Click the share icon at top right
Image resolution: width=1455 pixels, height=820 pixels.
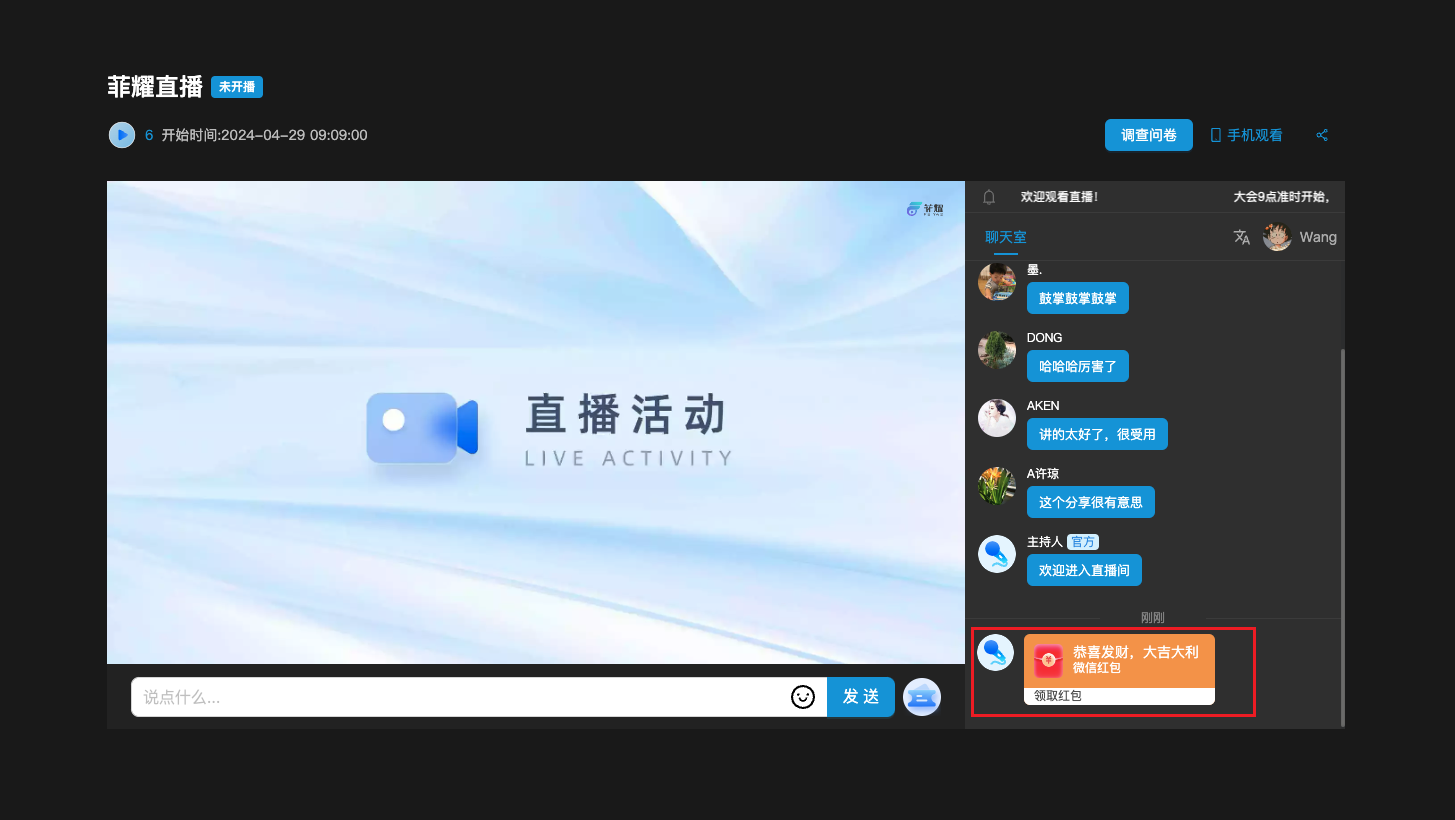click(x=1322, y=135)
